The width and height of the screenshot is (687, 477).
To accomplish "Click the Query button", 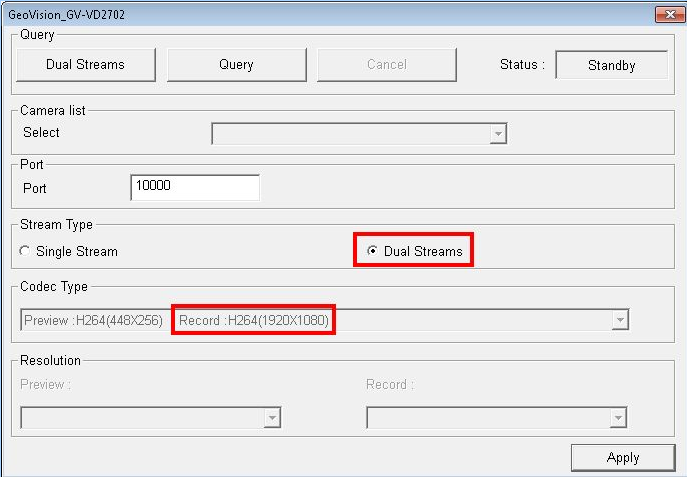I will (237, 65).
